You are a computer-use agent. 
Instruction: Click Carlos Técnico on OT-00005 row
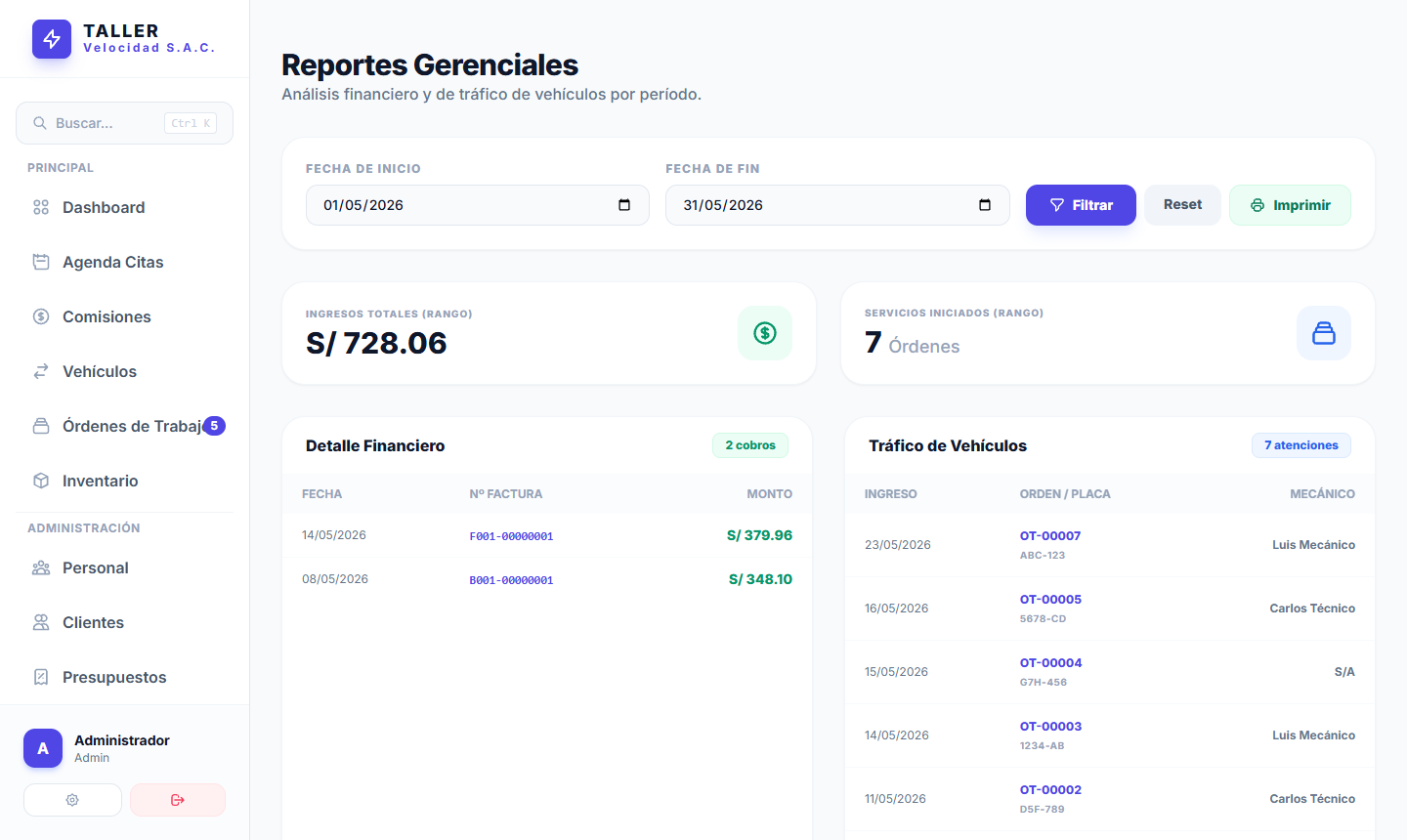pos(1312,609)
